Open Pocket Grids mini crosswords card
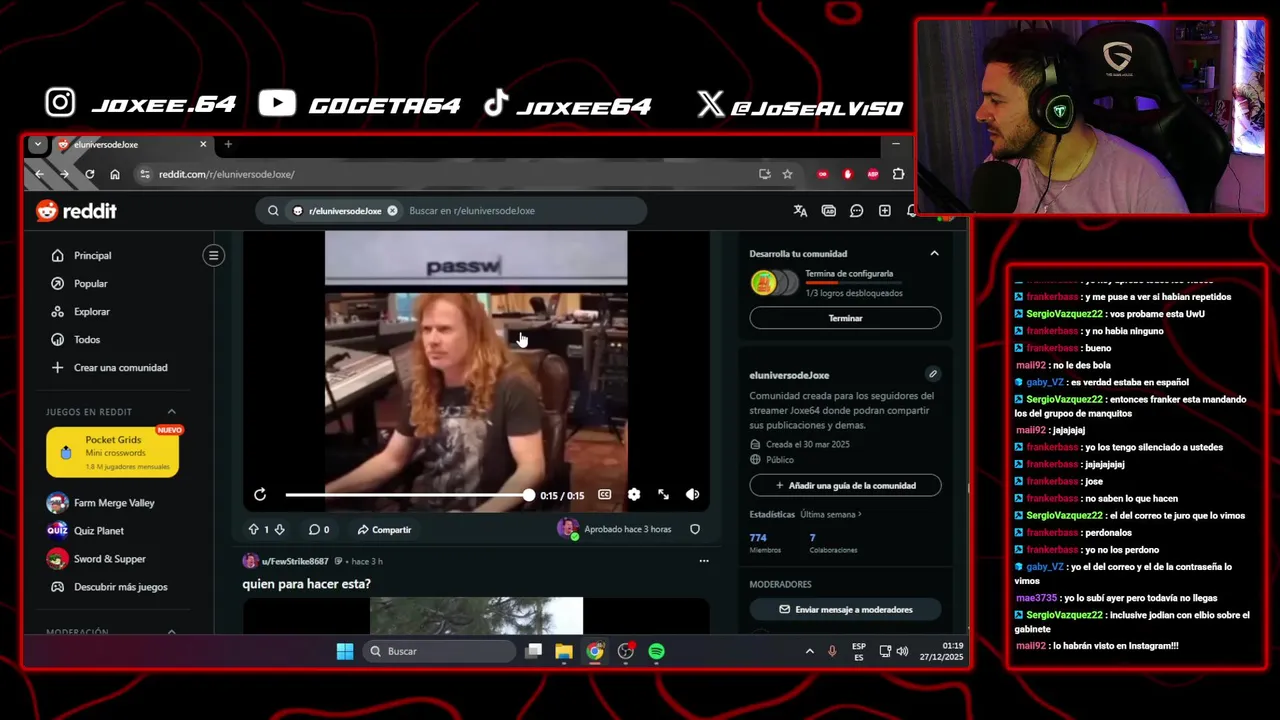Image resolution: width=1280 pixels, height=720 pixels. coord(113,453)
